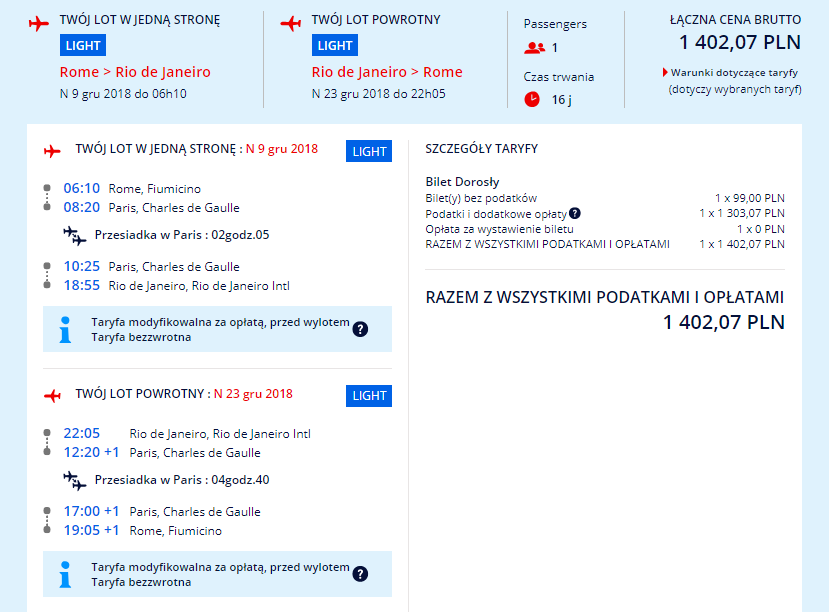Click total price in header 1 402,07 PLN
This screenshot has height=612, width=829.
(740, 42)
